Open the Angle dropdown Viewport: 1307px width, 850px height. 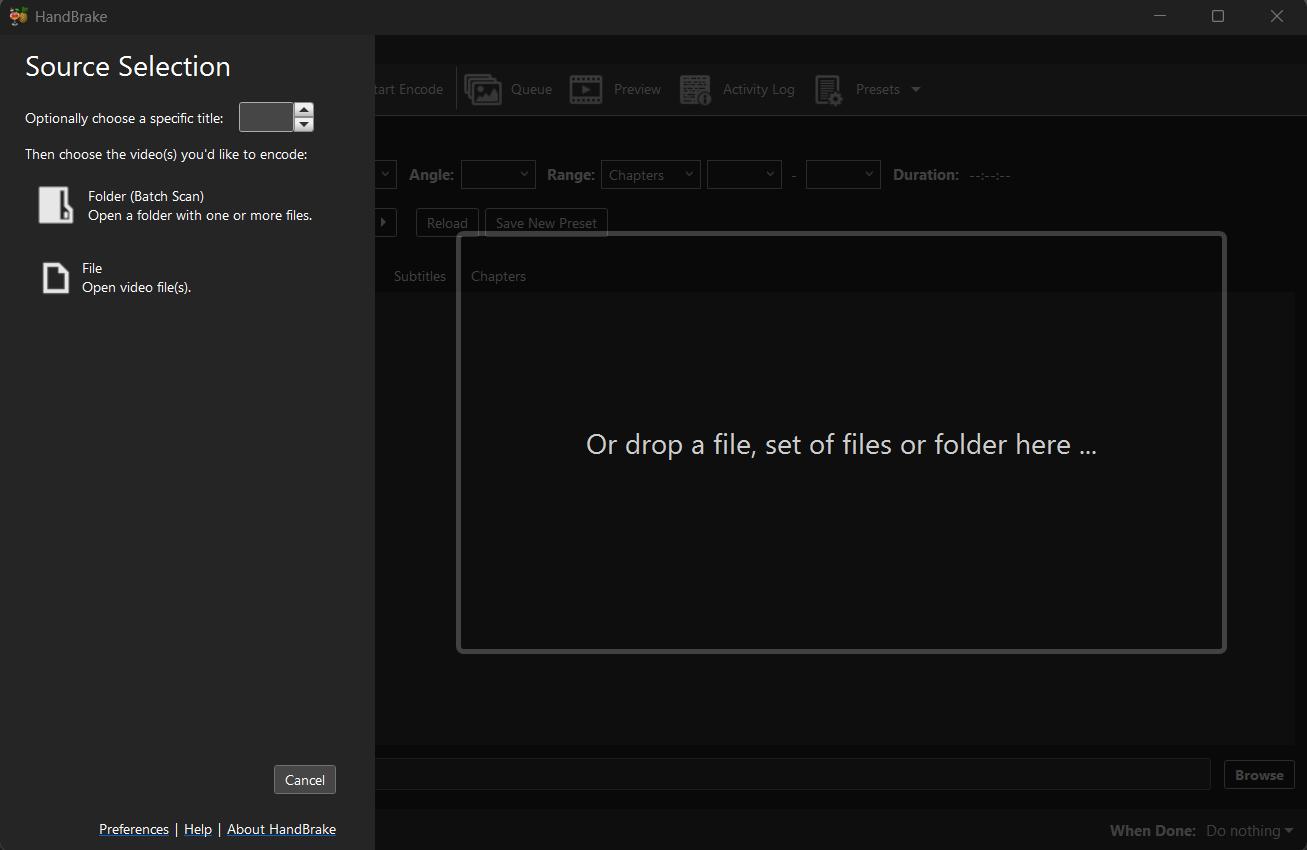pyautogui.click(x=498, y=174)
